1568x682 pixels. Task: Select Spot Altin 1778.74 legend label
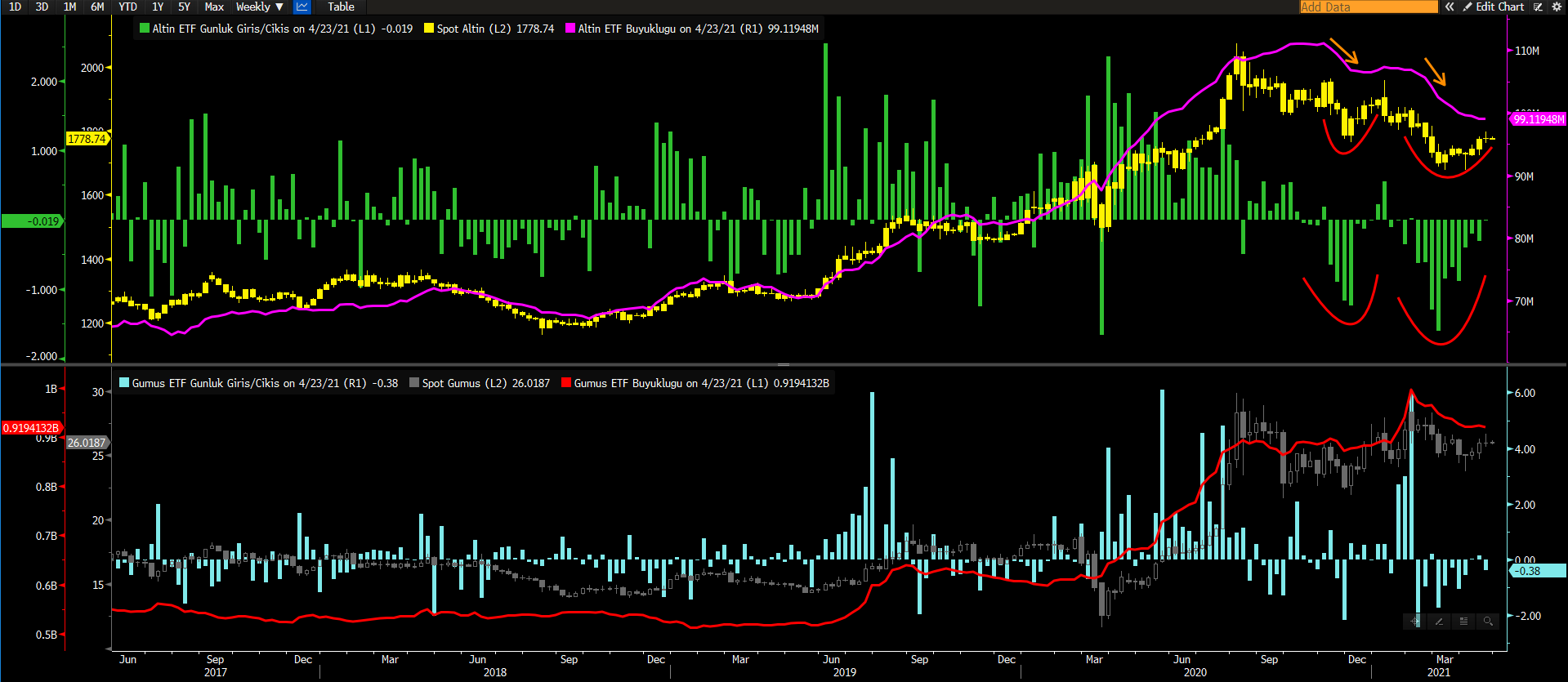495,29
